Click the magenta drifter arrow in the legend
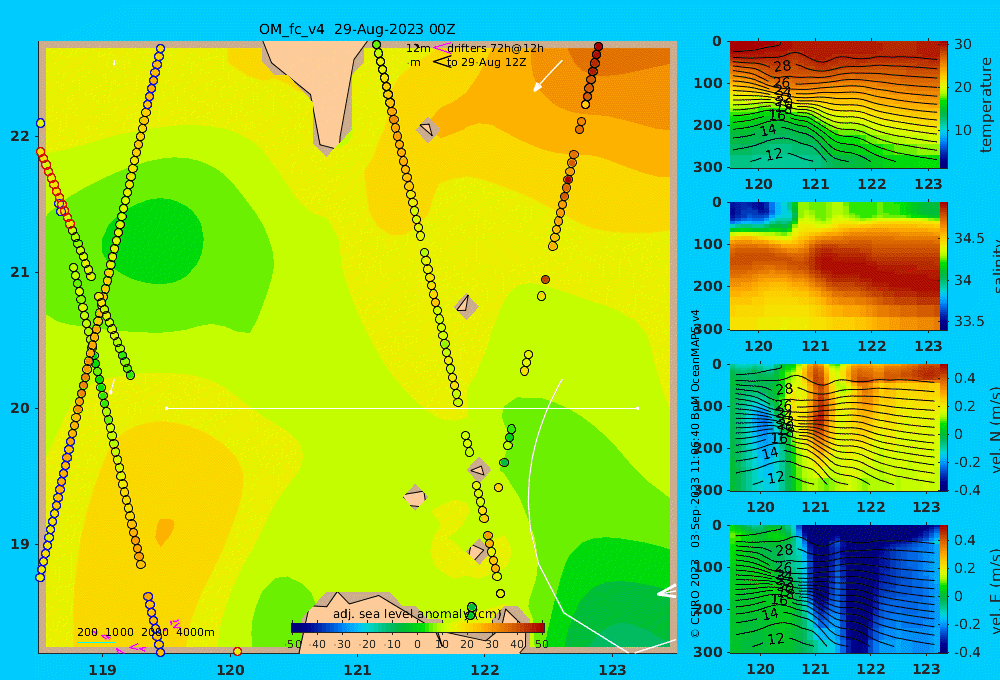1000x680 pixels. click(440, 48)
